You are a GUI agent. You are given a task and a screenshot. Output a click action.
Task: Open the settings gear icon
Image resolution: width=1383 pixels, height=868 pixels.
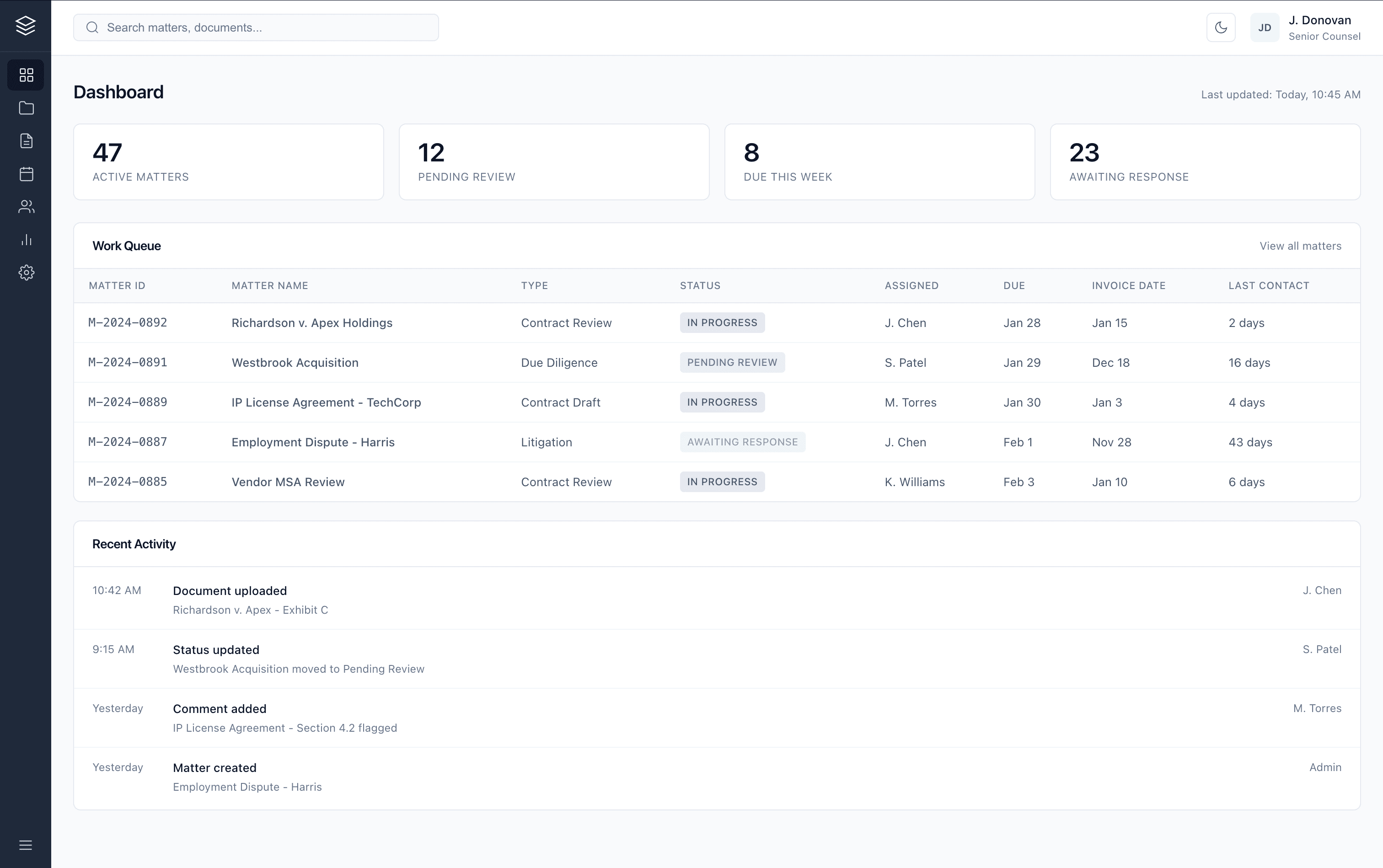click(26, 273)
